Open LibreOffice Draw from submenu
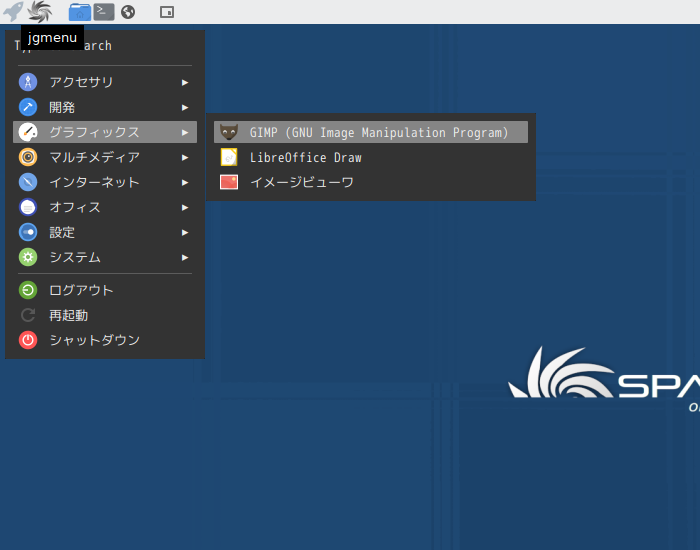 (371, 157)
